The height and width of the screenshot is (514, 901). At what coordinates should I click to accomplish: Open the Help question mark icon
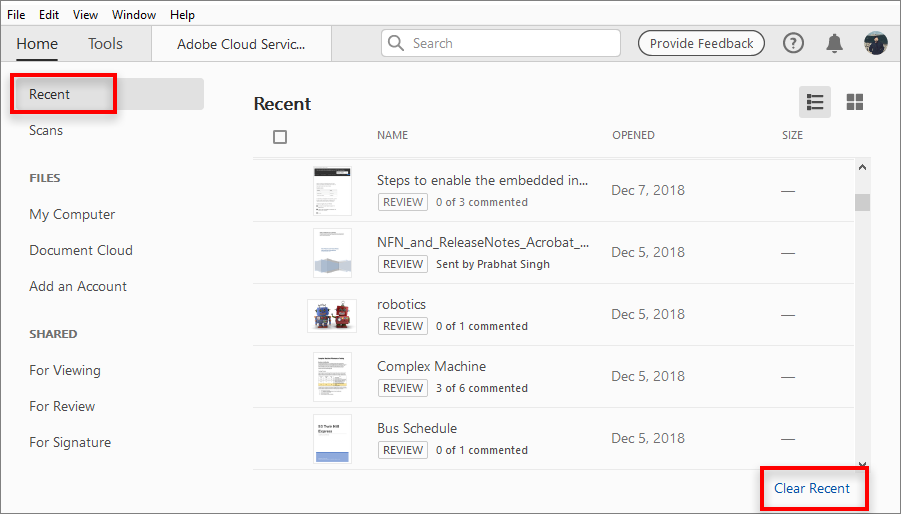coord(793,43)
